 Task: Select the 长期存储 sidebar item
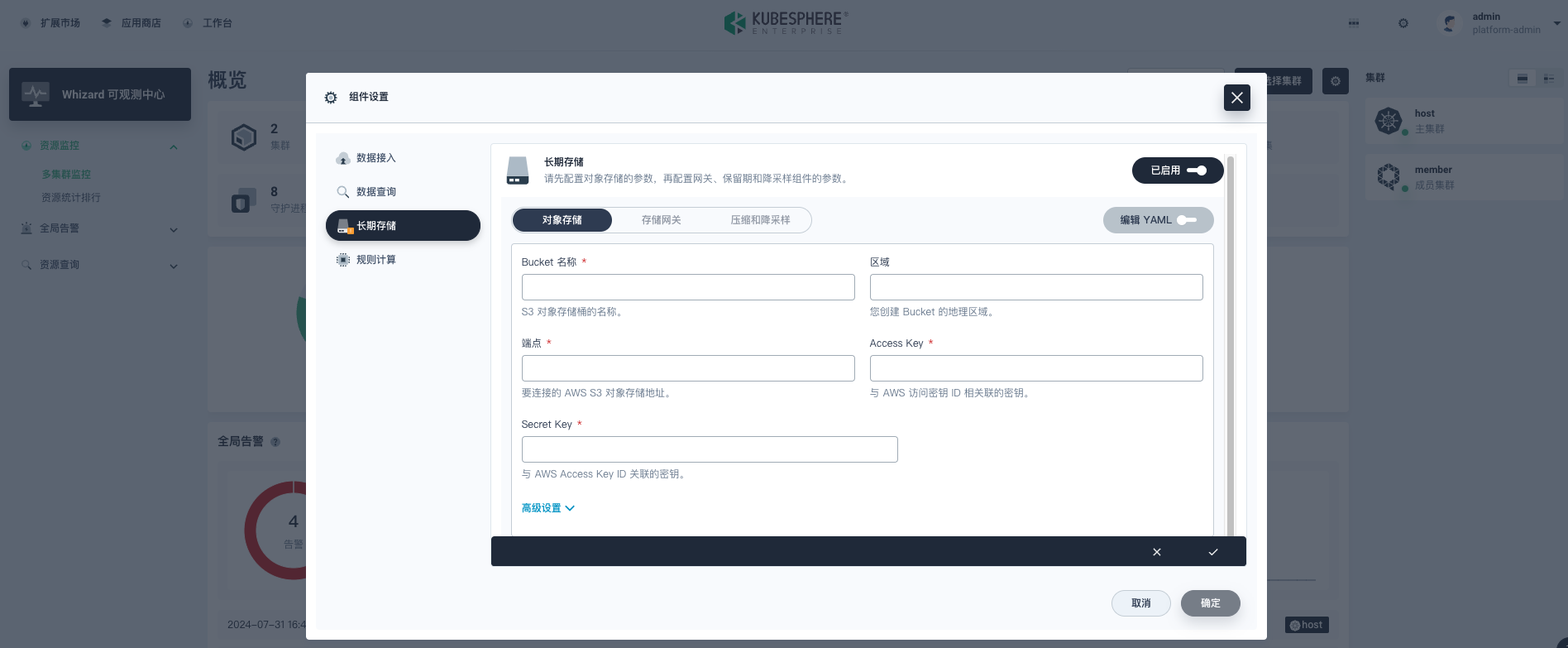point(403,226)
